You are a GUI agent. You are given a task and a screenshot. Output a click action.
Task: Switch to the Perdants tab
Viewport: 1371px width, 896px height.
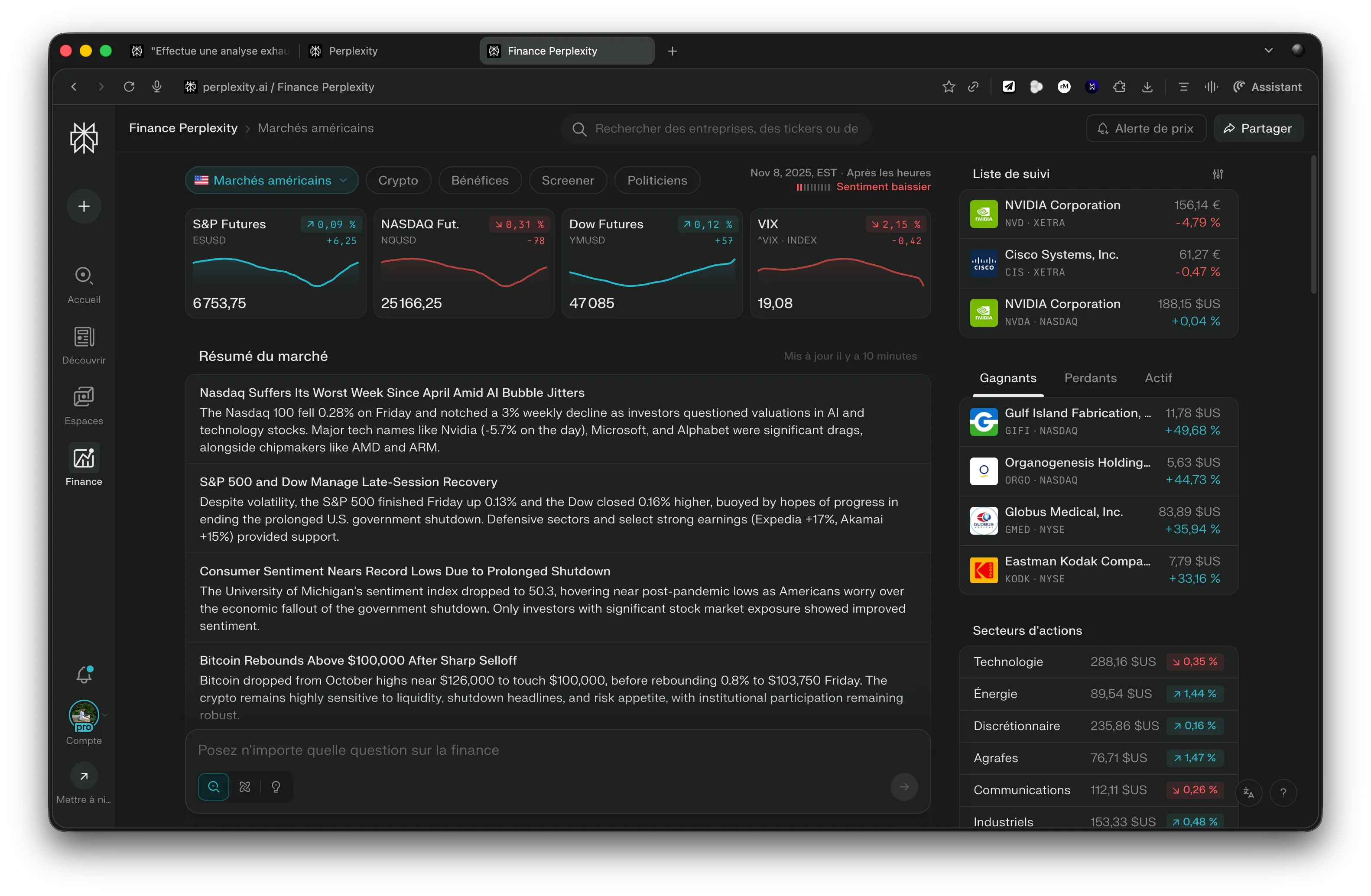pyautogui.click(x=1090, y=378)
